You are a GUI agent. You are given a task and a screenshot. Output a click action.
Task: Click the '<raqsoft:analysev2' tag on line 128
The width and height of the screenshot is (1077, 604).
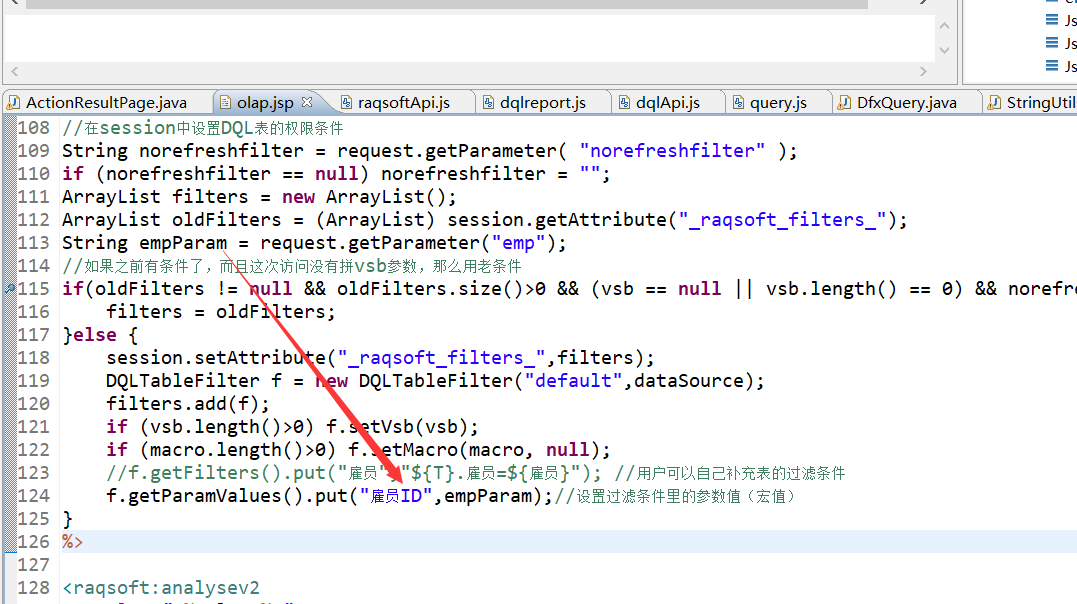pyautogui.click(x=161, y=588)
